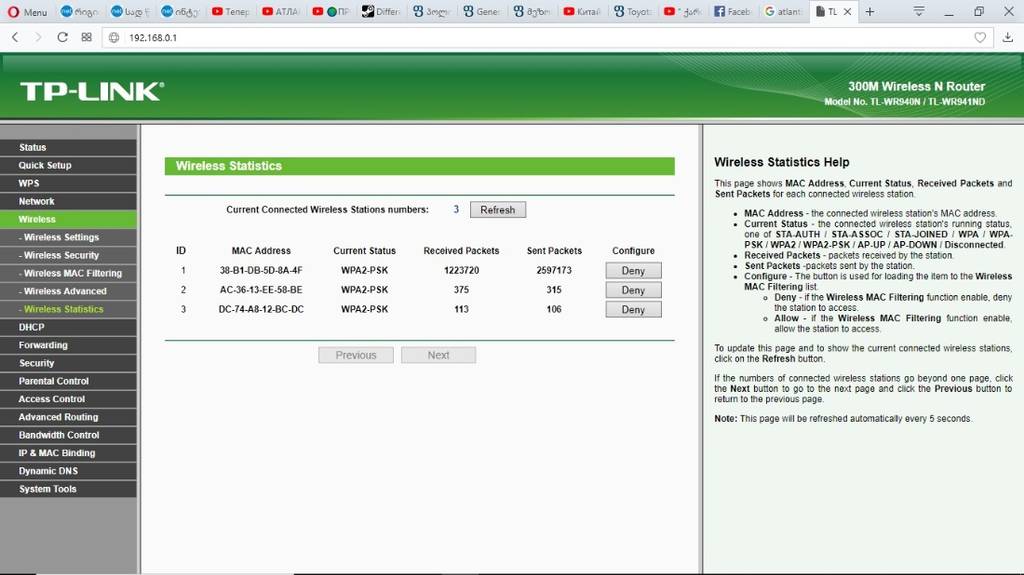Open IP & MAC Binding in sidebar
The height and width of the screenshot is (575, 1024).
tap(69, 453)
